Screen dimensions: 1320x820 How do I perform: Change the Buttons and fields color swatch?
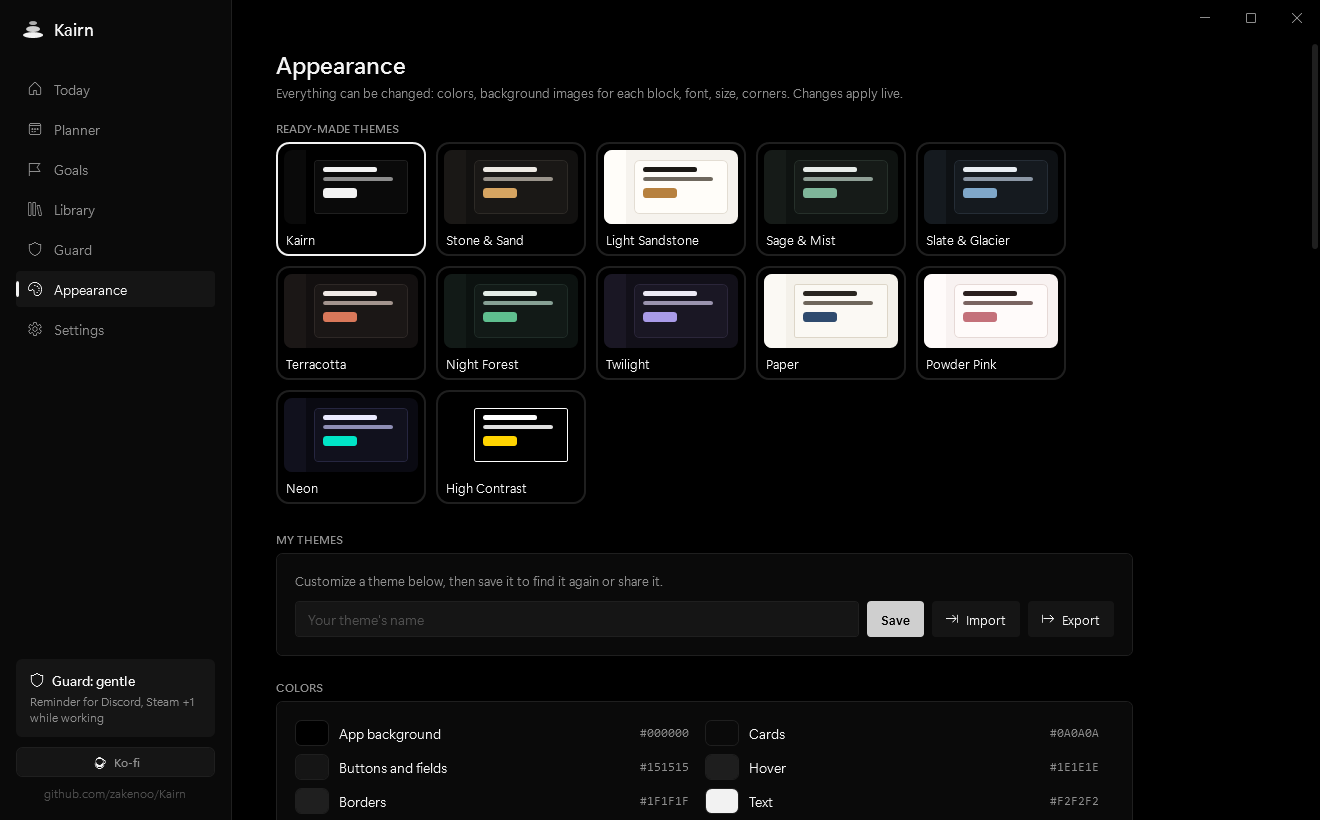(x=312, y=767)
